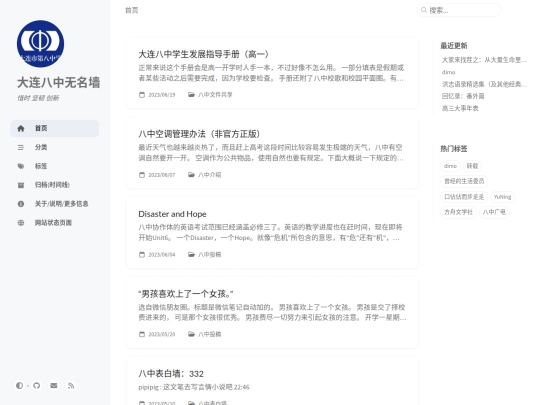Click the 热门标签 heading

click(454, 149)
